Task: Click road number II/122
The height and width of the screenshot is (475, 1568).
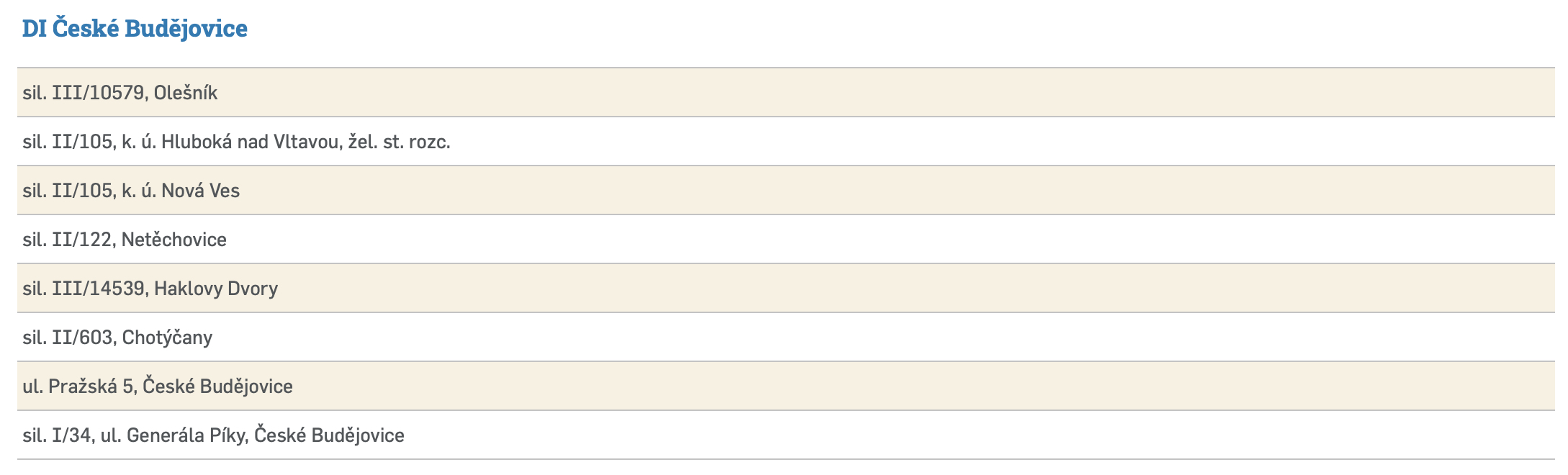Action: [x=82, y=240]
